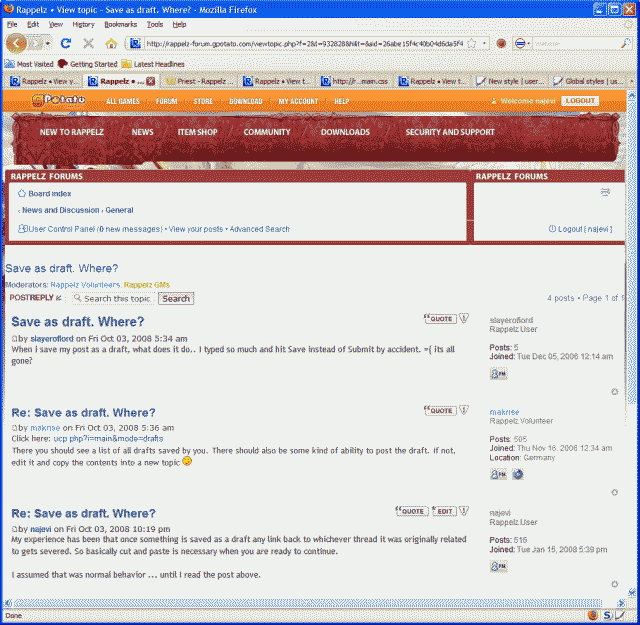The height and width of the screenshot is (625, 640).
Task: Go to News and Discussion breadcrumb
Action: point(60,210)
